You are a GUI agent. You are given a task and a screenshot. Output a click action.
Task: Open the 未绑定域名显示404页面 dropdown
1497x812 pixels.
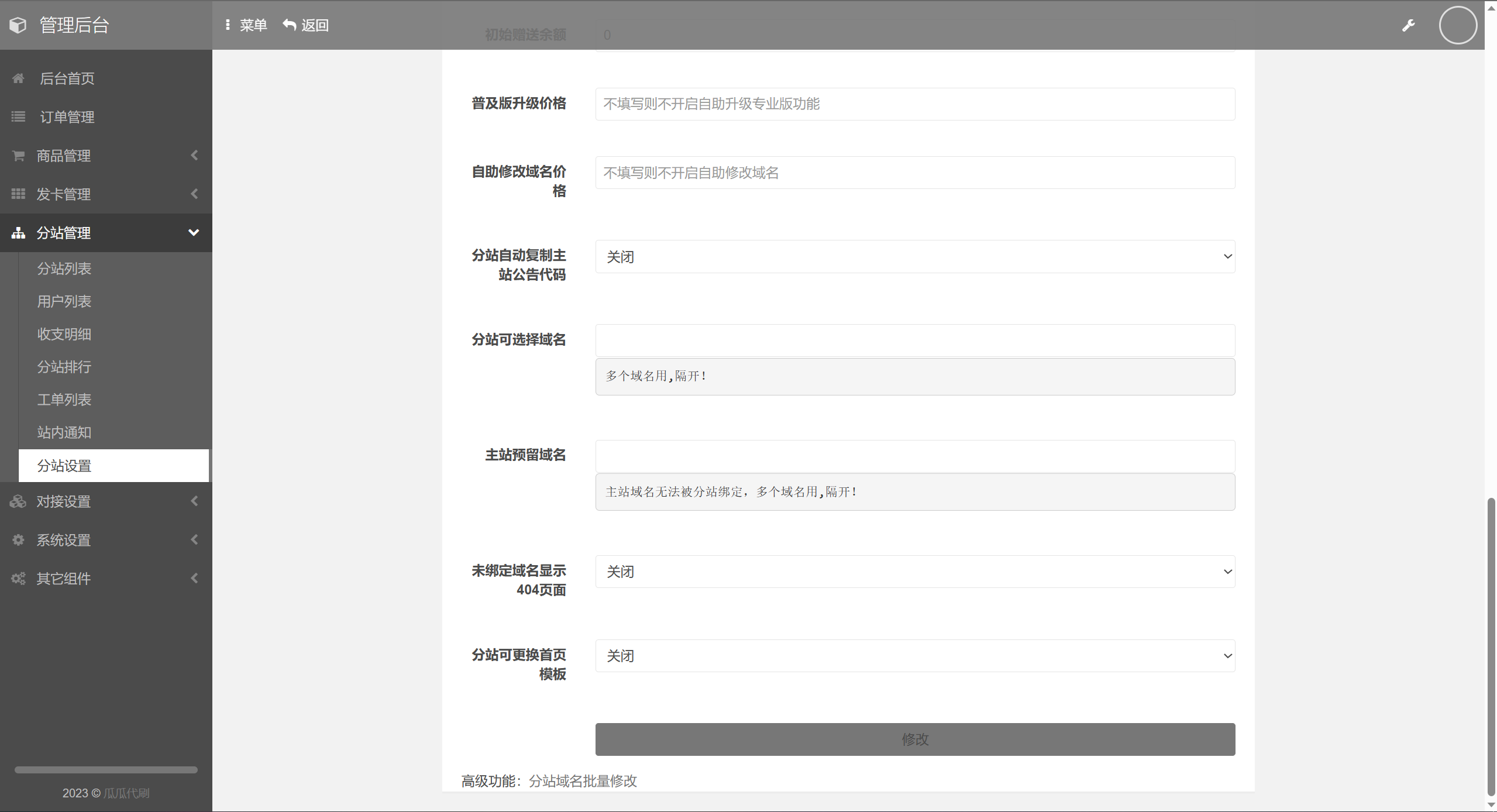[914, 572]
